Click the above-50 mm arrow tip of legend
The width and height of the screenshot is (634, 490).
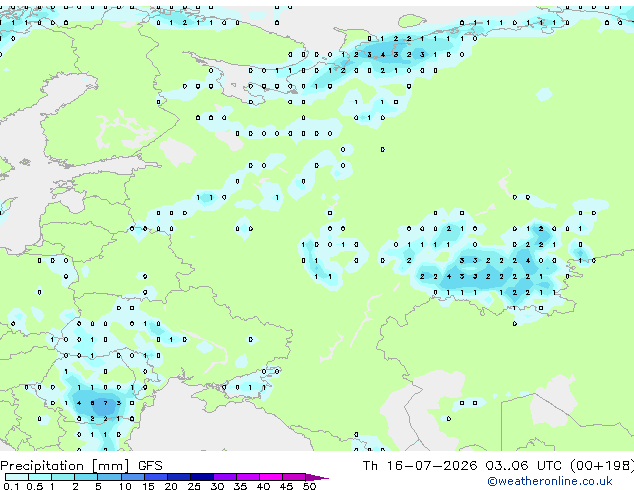[x=317, y=477]
